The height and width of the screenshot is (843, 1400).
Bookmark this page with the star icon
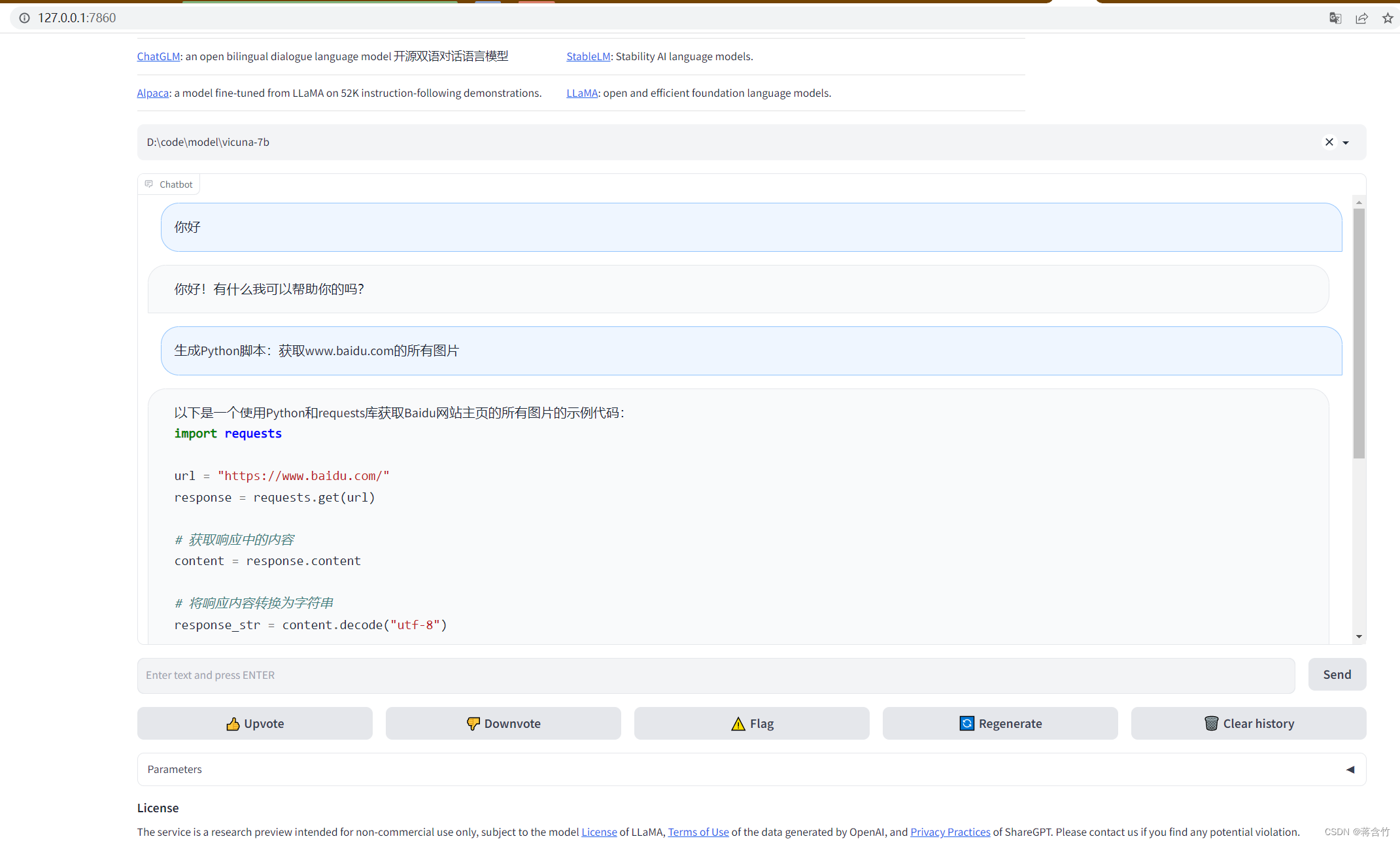tap(1388, 18)
